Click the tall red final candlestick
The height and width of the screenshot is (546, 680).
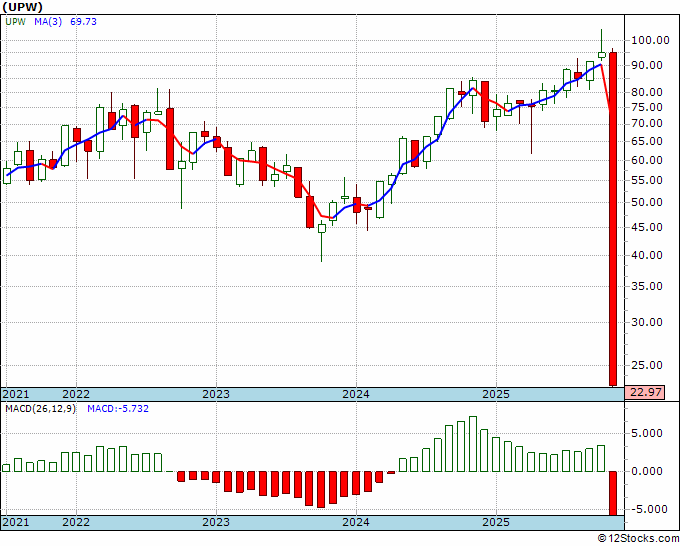(x=613, y=219)
